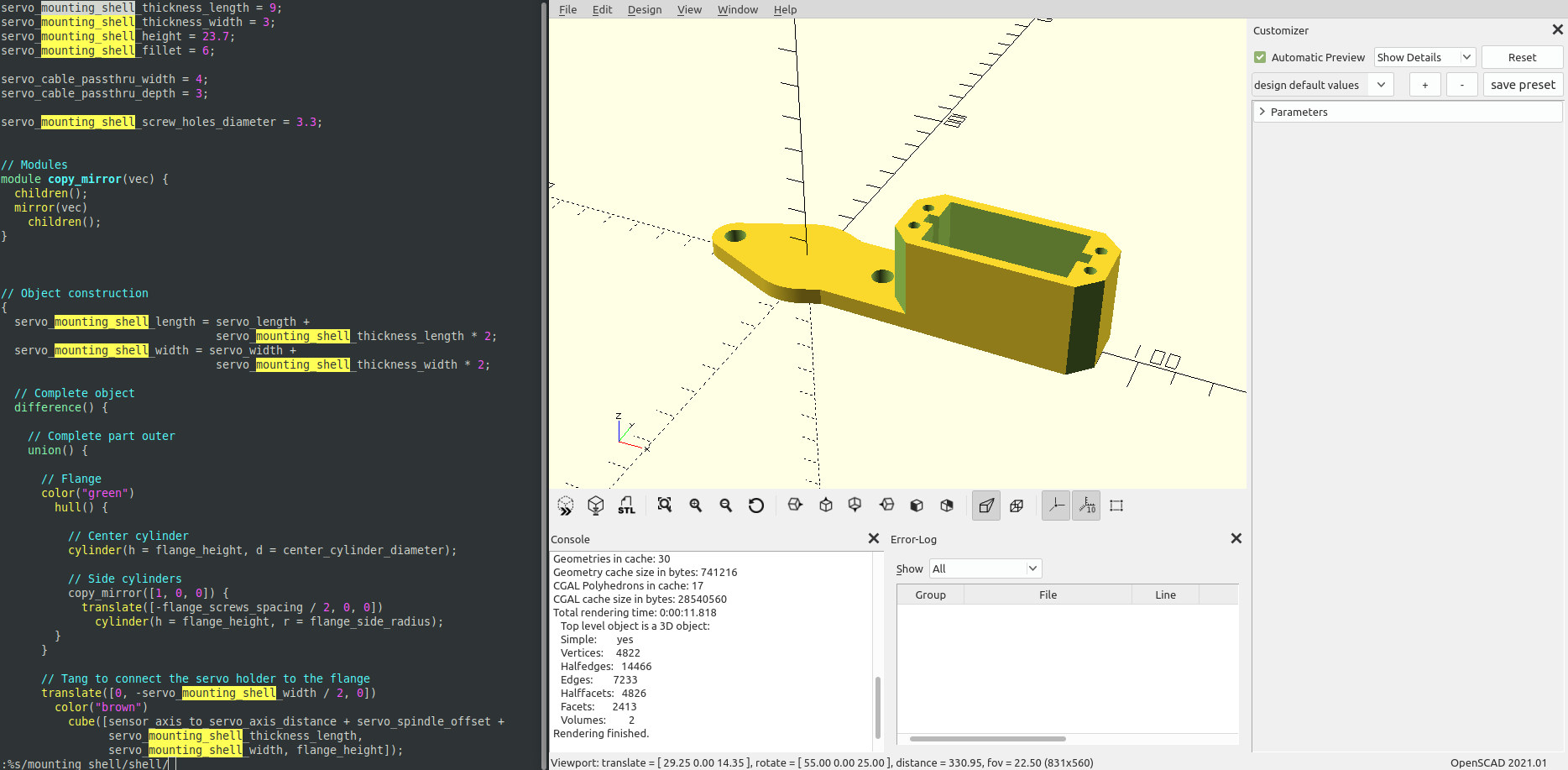The height and width of the screenshot is (770, 1568).
Task: Open the Show Details dropdown
Action: (x=1424, y=57)
